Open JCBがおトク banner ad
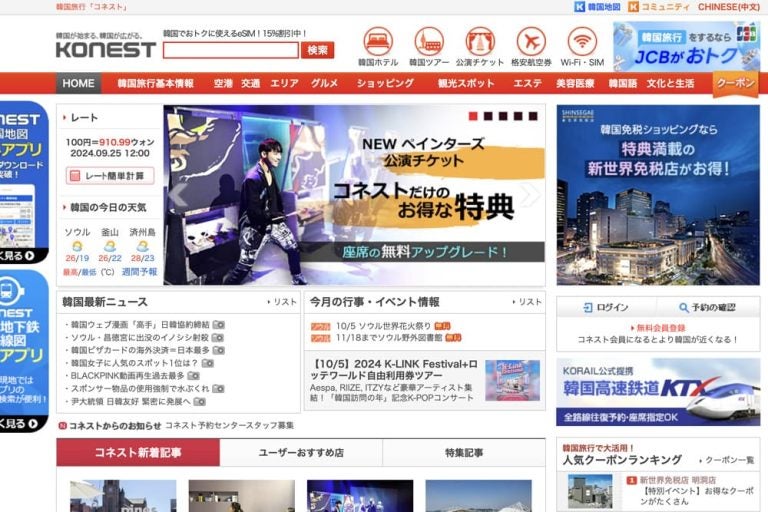Image resolution: width=768 pixels, height=512 pixels. click(686, 47)
